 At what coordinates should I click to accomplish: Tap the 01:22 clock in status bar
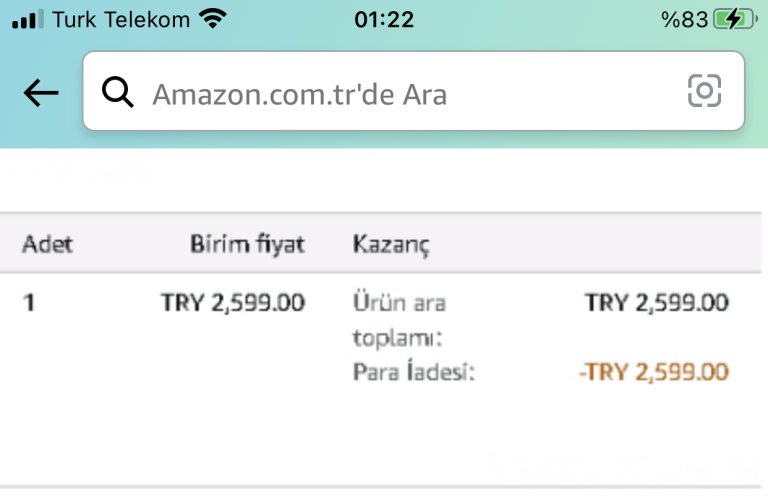click(x=384, y=20)
